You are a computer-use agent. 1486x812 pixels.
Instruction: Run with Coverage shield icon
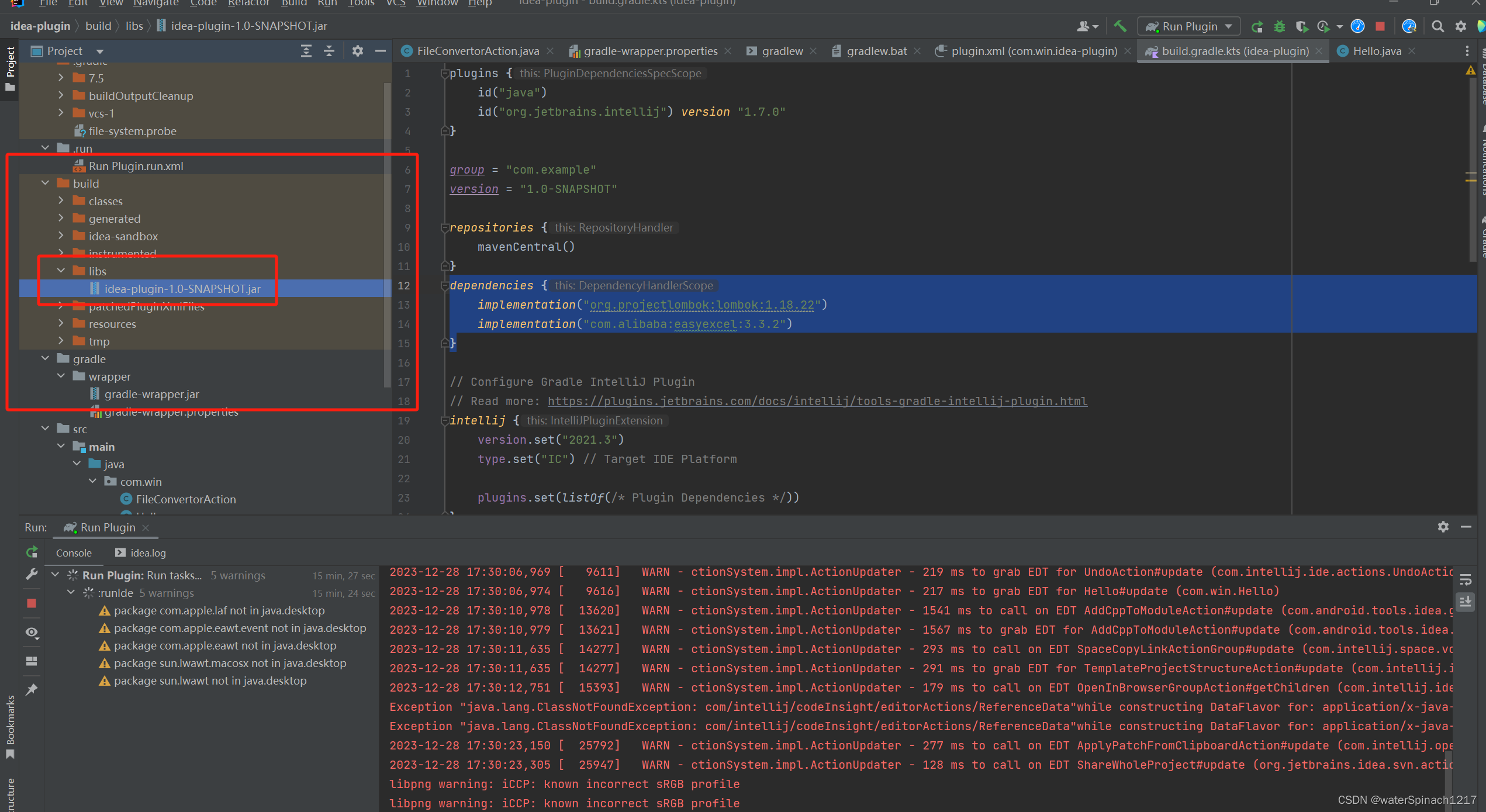1301,26
